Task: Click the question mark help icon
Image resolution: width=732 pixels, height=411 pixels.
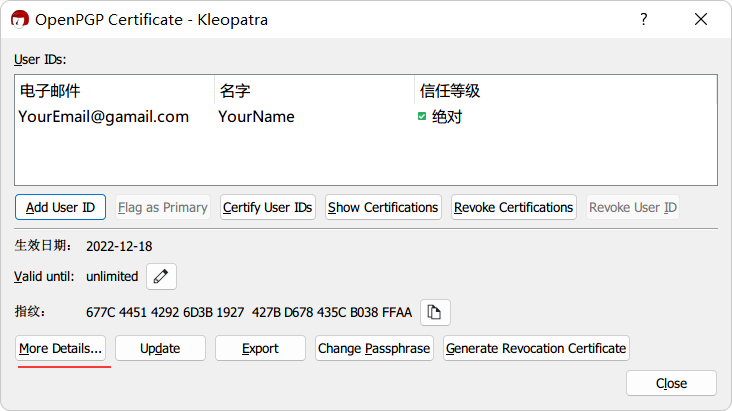Action: 644,19
